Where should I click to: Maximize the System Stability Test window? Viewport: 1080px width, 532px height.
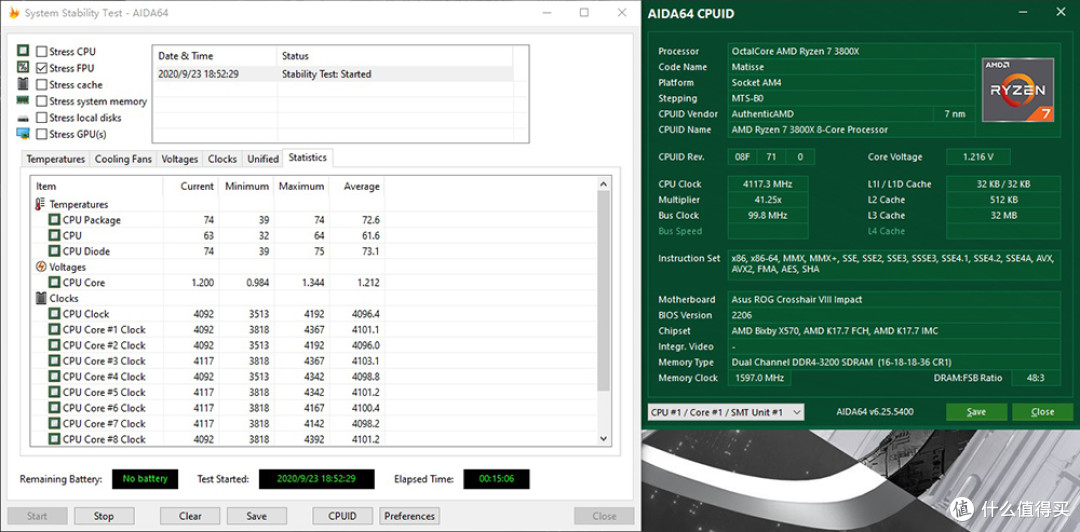coord(584,12)
